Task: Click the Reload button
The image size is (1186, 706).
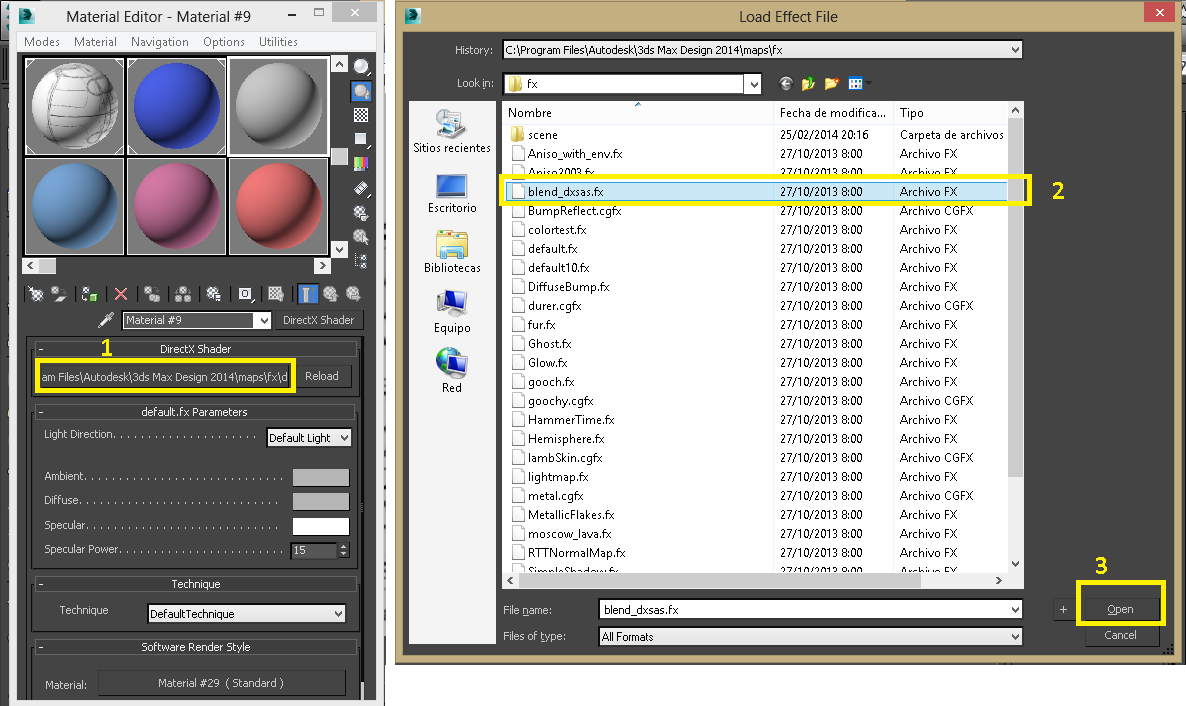Action: click(321, 376)
